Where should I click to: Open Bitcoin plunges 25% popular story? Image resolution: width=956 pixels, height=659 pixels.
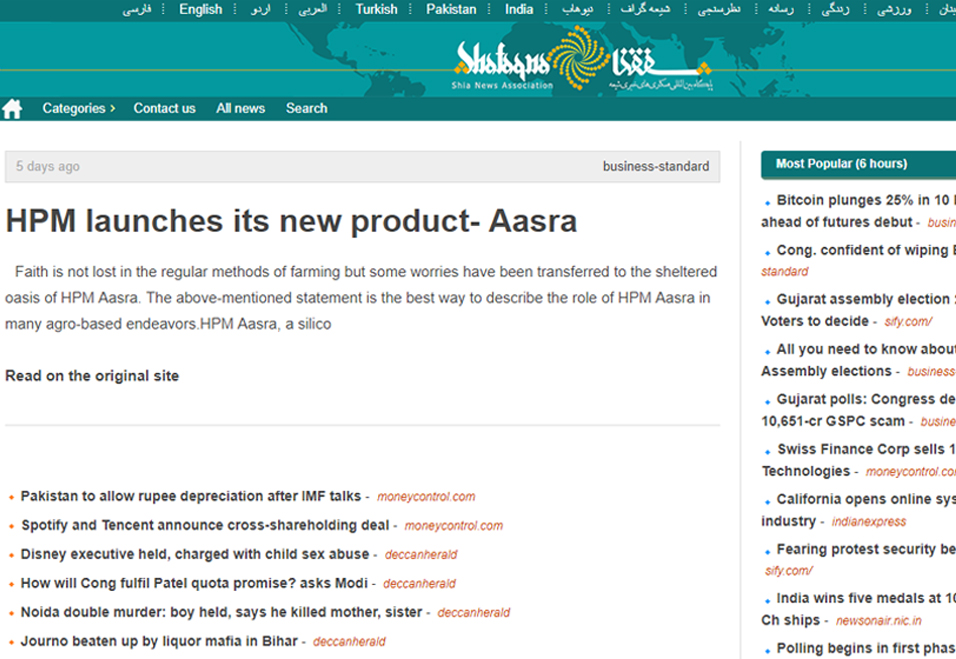click(860, 211)
